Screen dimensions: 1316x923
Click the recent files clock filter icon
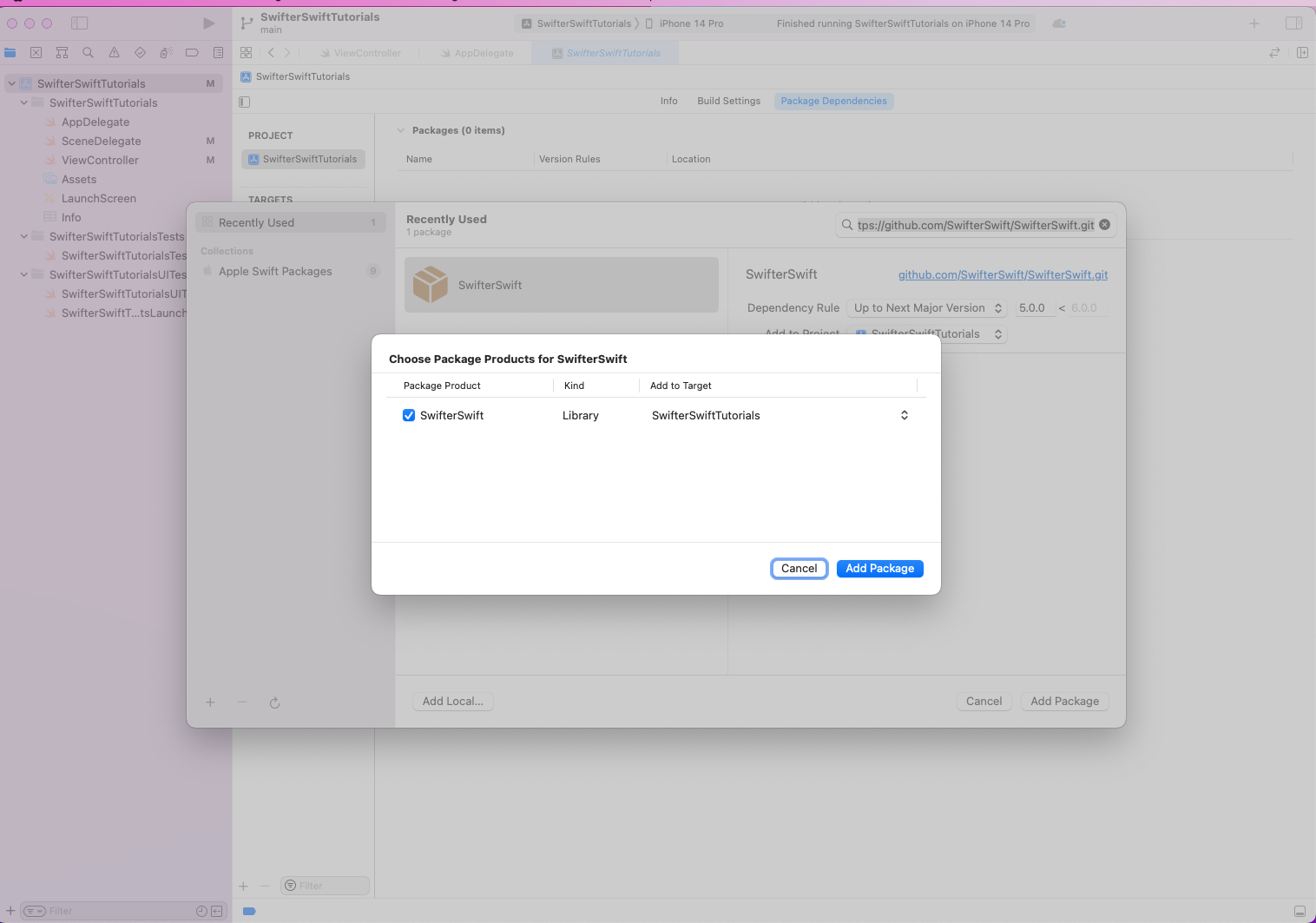click(201, 911)
